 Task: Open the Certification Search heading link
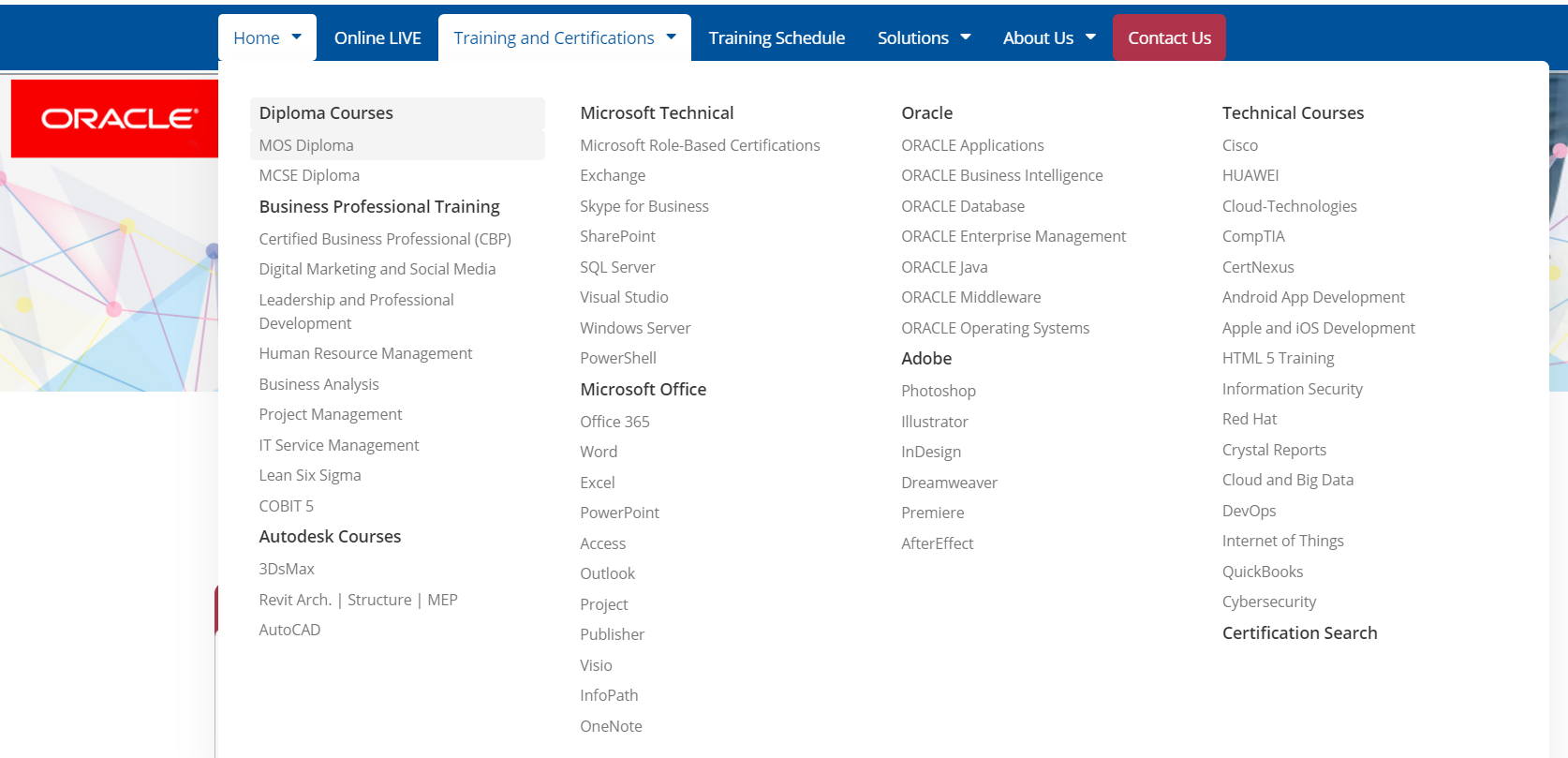pos(1299,632)
